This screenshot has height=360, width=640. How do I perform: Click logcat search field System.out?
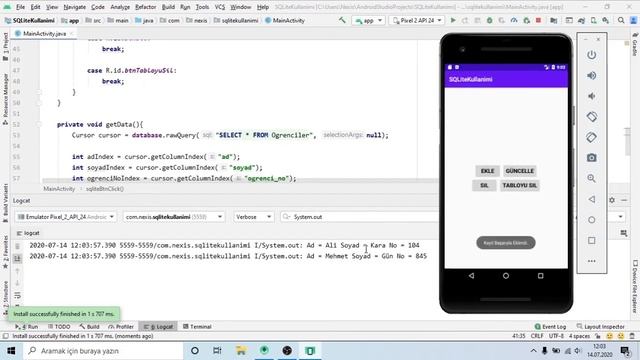359,217
